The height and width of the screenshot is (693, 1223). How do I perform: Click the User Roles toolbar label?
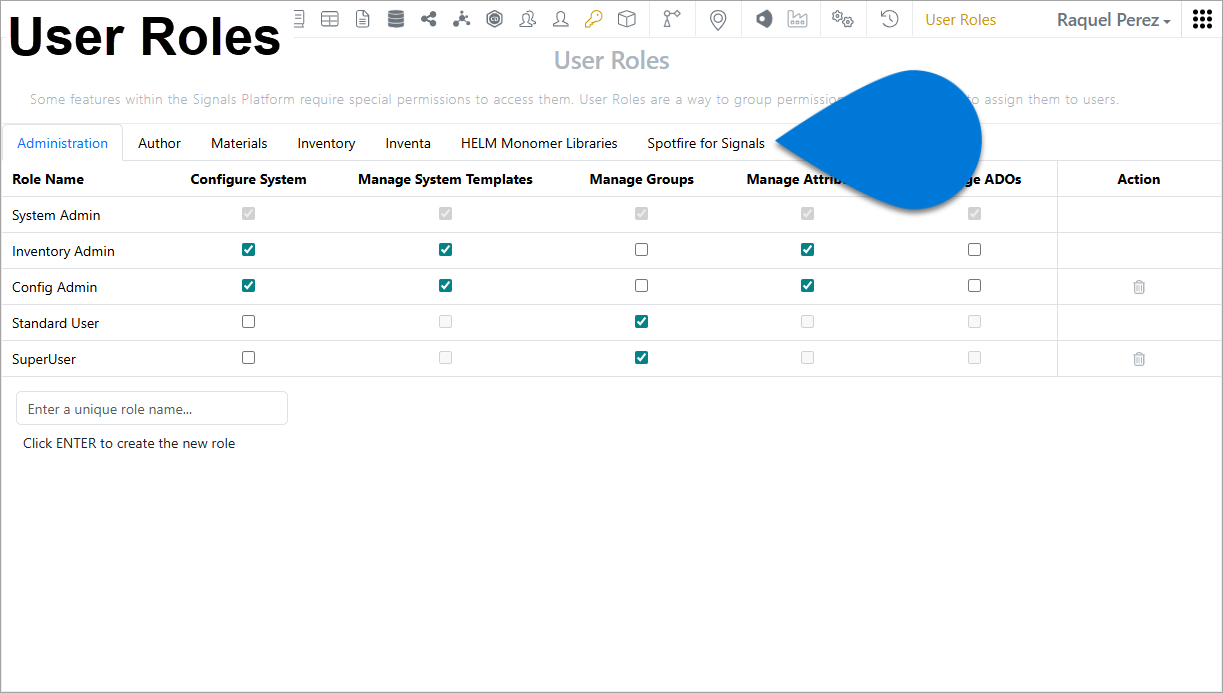961,20
